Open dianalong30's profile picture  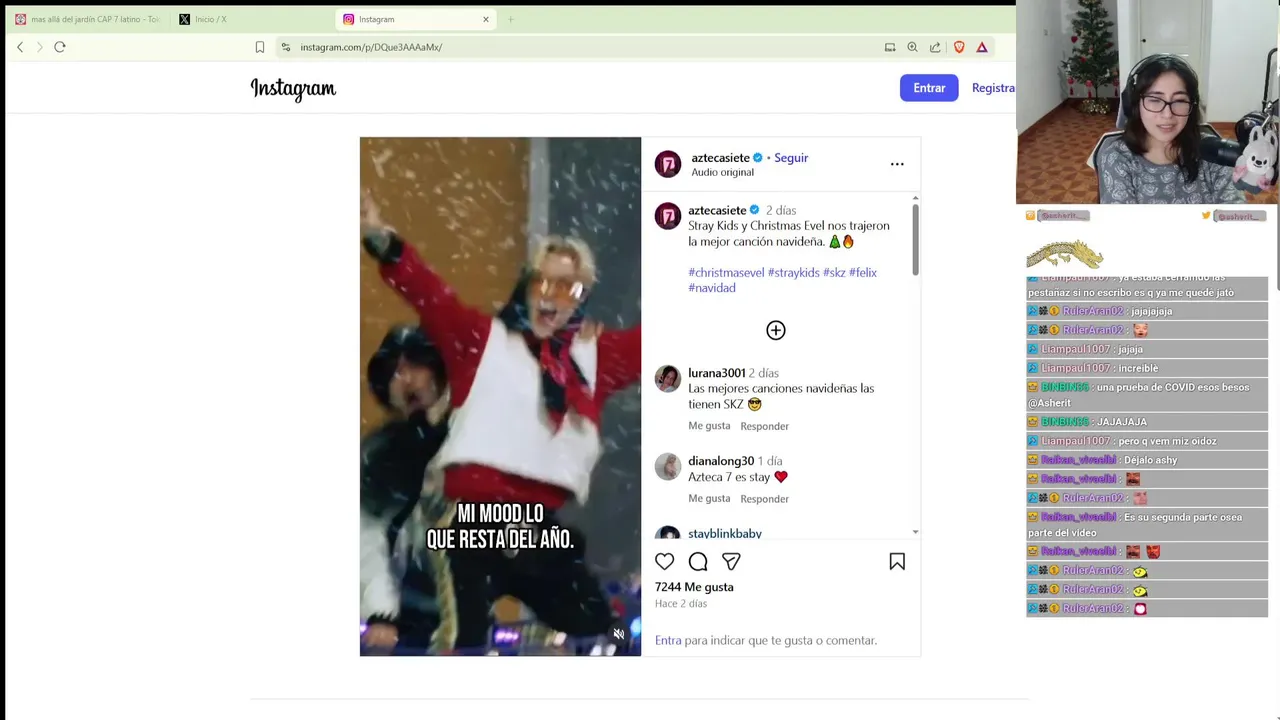click(668, 467)
